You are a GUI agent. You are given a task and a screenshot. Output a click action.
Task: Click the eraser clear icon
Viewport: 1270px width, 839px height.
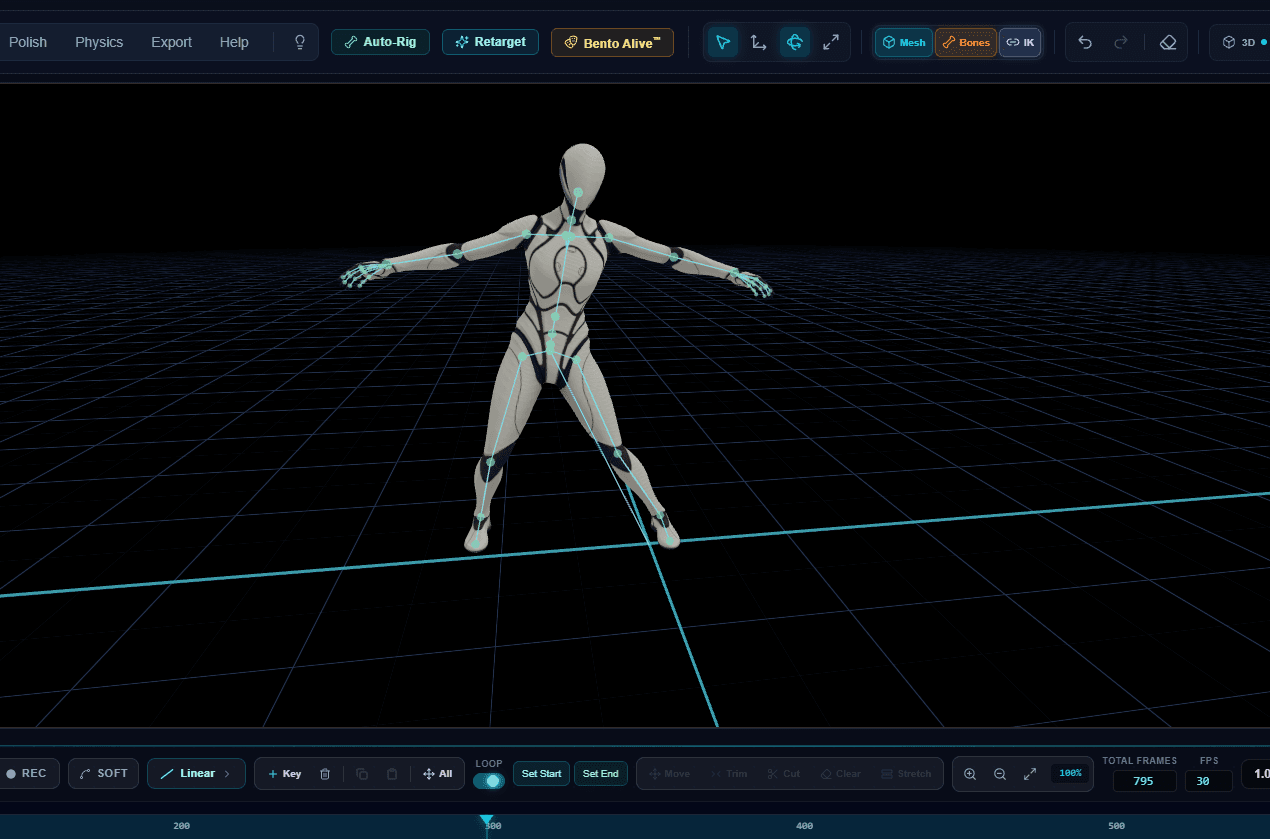pos(1168,42)
